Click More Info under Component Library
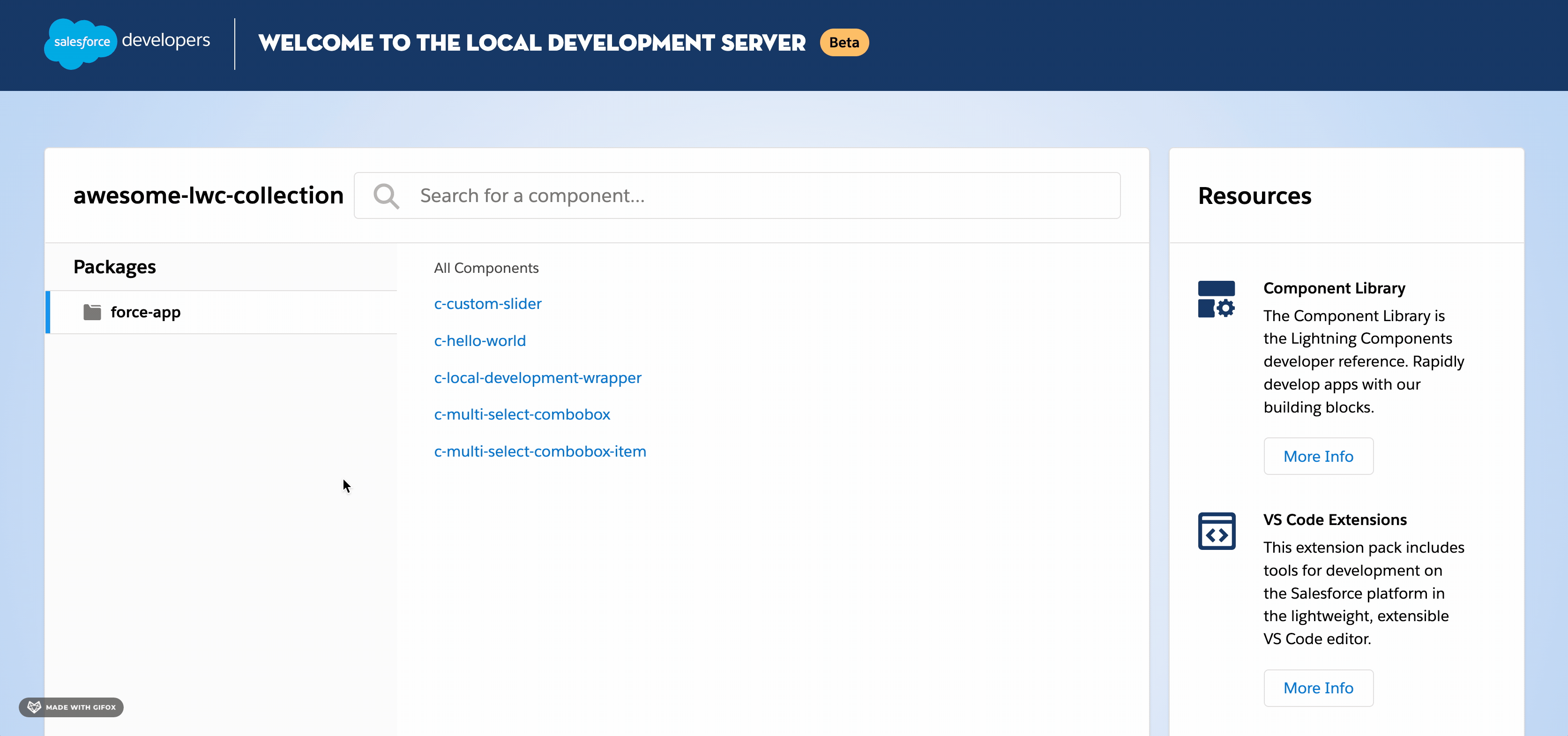This screenshot has height=736, width=1568. [x=1318, y=456]
